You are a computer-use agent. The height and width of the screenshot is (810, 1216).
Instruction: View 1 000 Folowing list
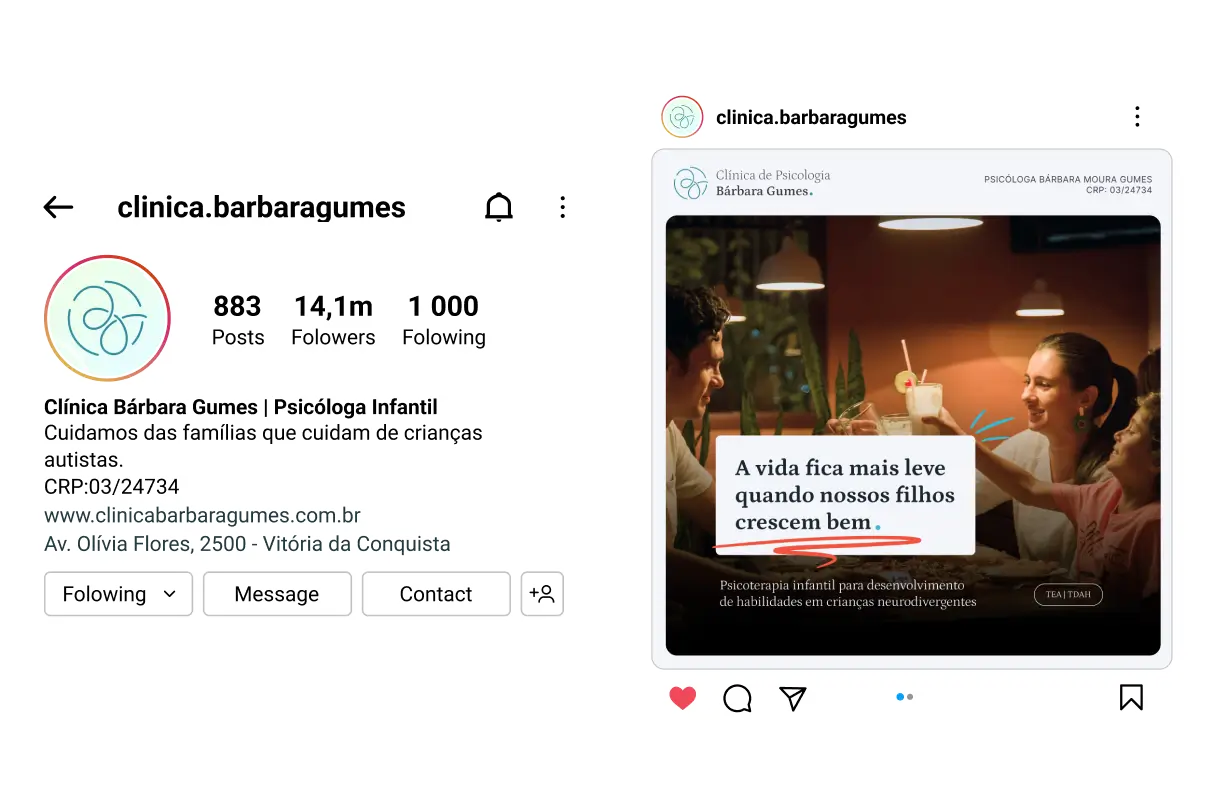pyautogui.click(x=444, y=320)
